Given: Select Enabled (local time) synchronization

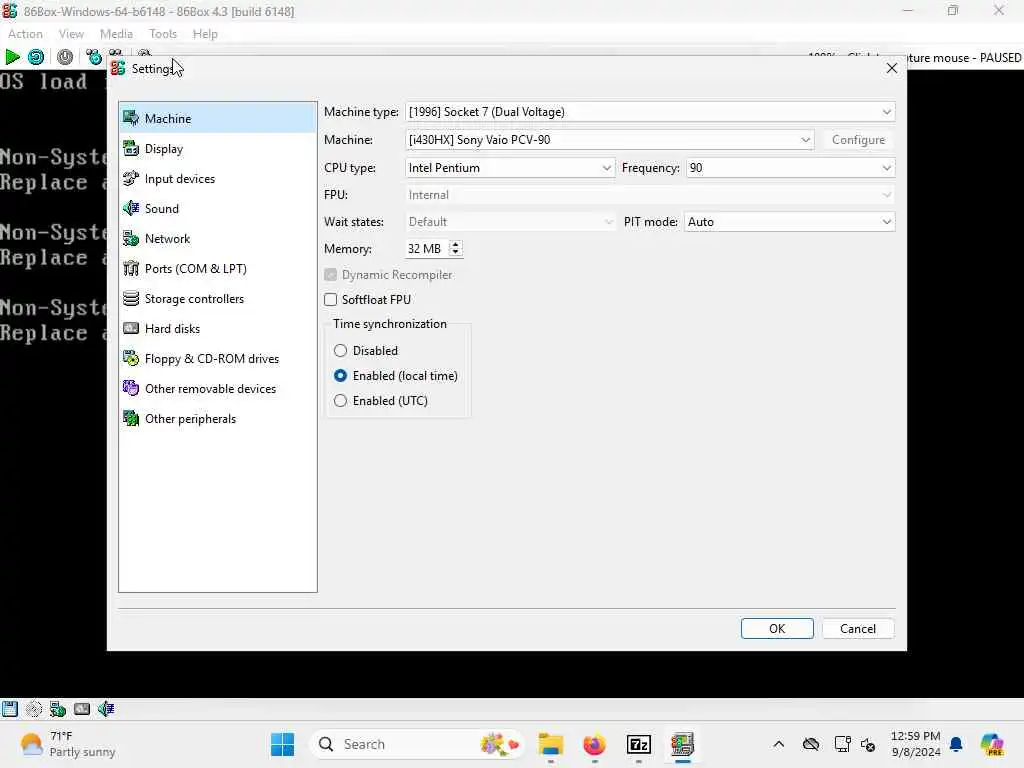Looking at the screenshot, I should pos(340,376).
